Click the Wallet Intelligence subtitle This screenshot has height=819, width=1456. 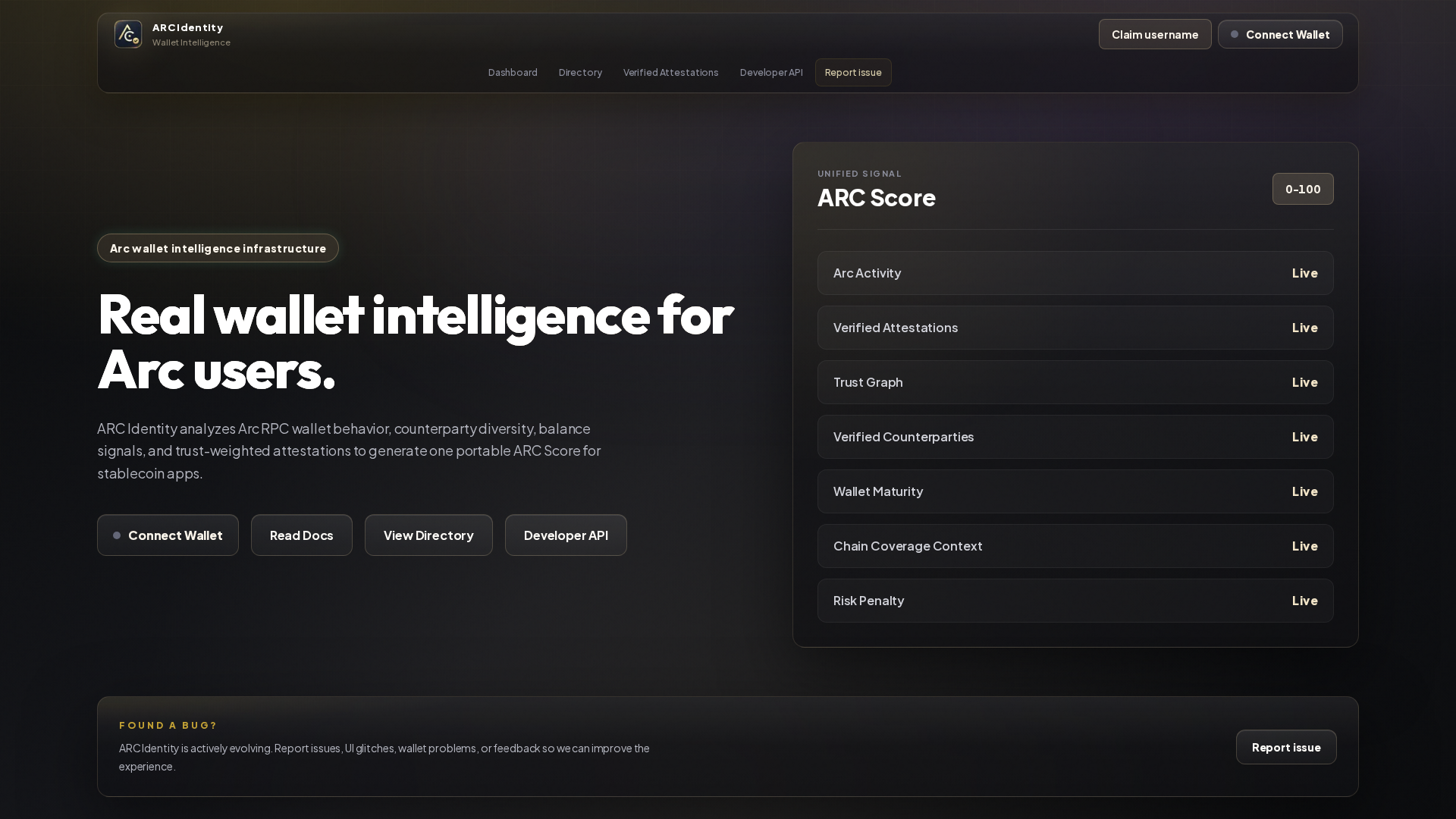(x=191, y=42)
